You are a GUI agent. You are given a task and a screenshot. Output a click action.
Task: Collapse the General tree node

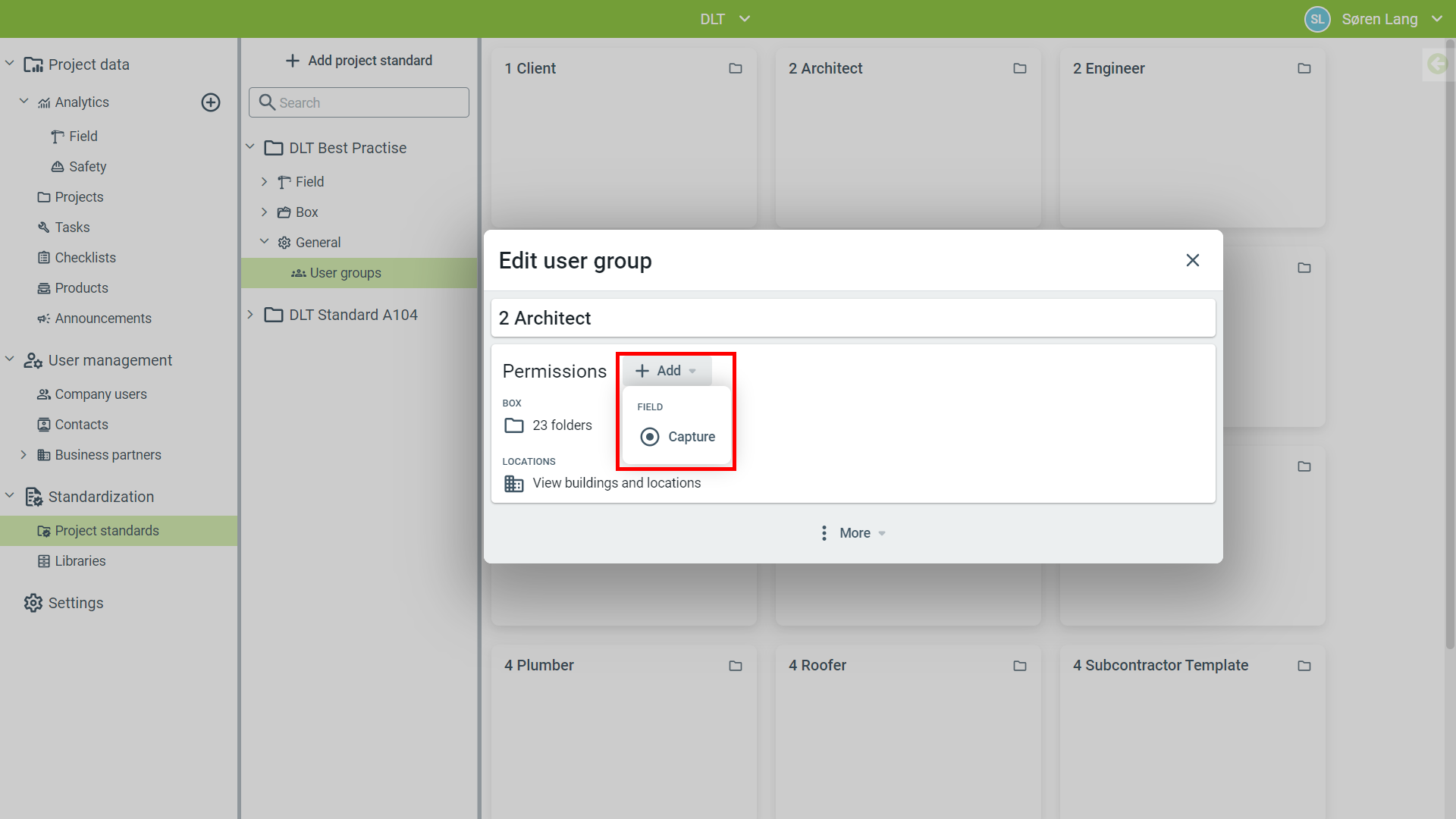pyautogui.click(x=265, y=242)
